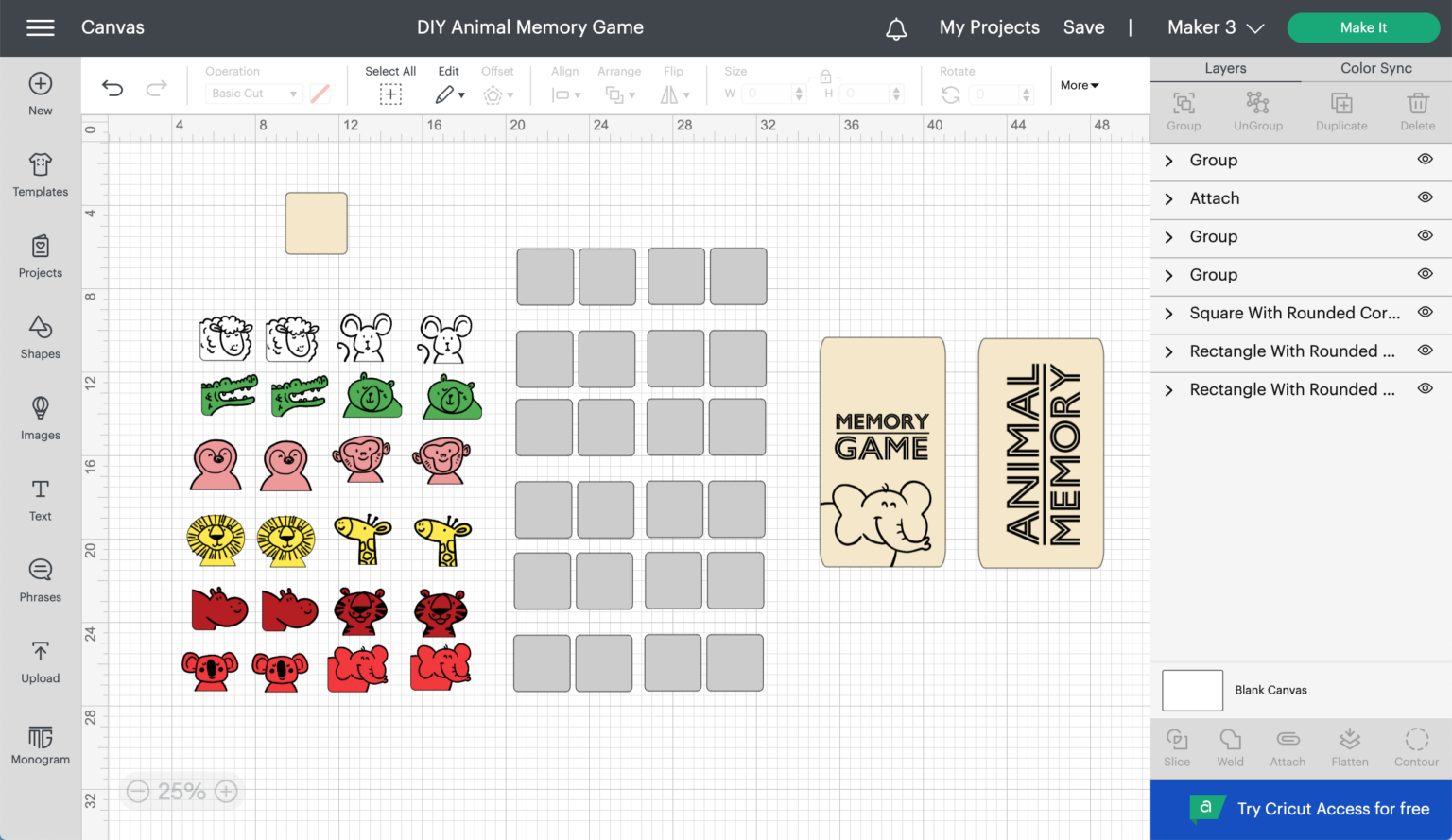Open the Maker 3 machine dropdown
1452x840 pixels.
click(x=1215, y=27)
